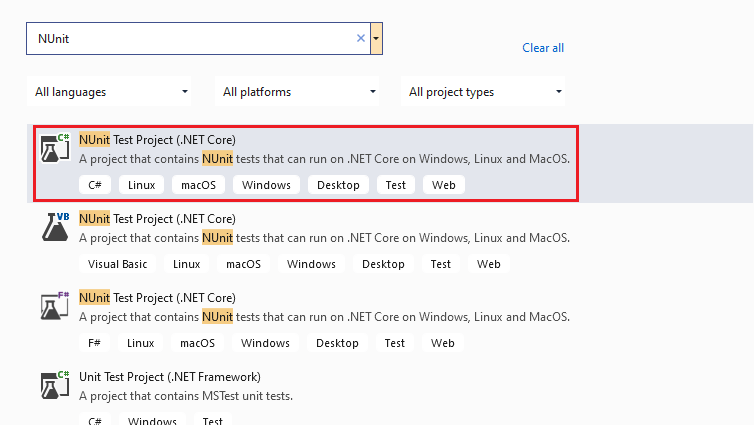754x425 pixels.
Task: Expand the All platforms dropdown
Action: point(297,92)
